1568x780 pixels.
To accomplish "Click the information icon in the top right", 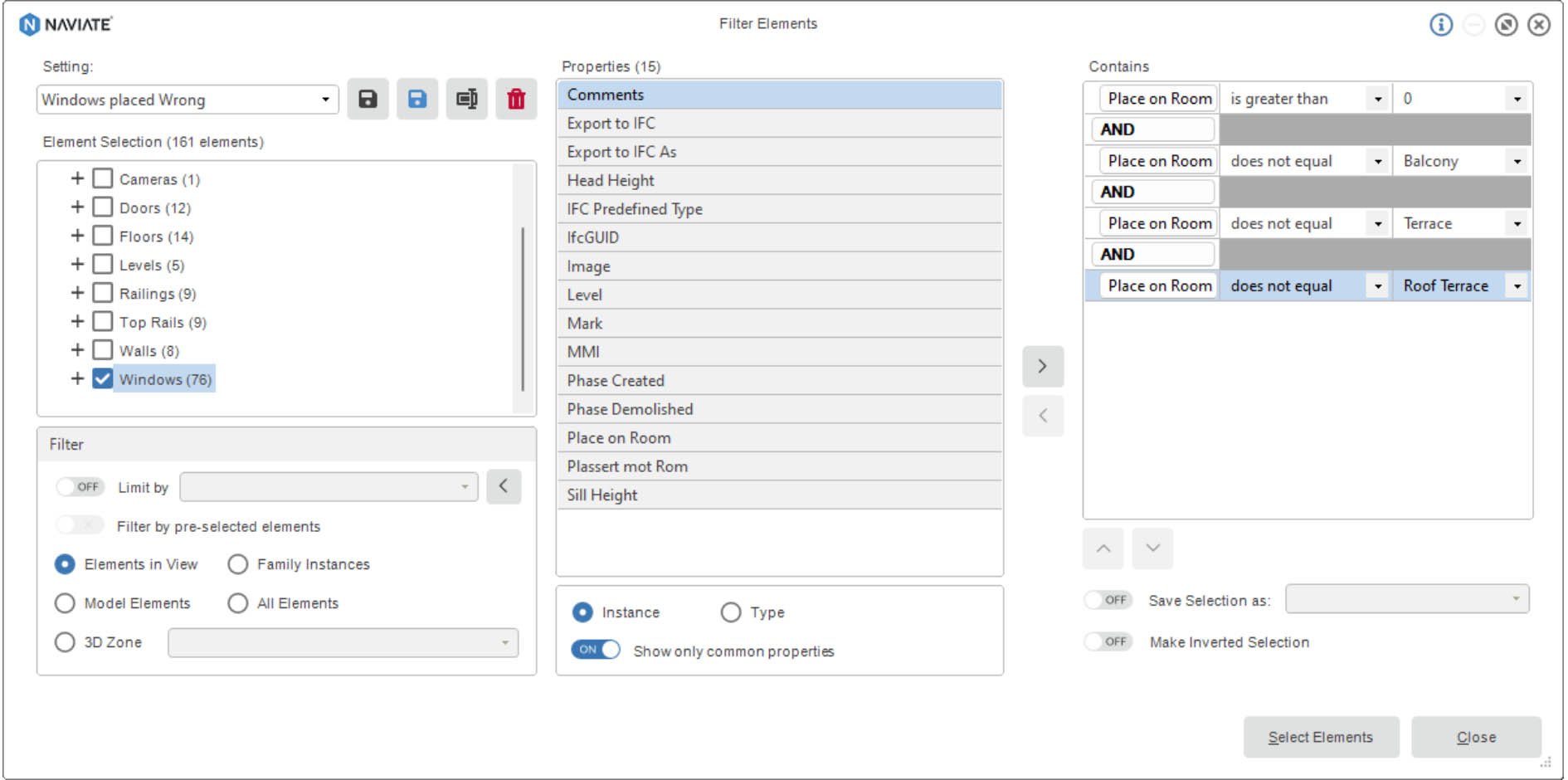I will coord(1441,24).
